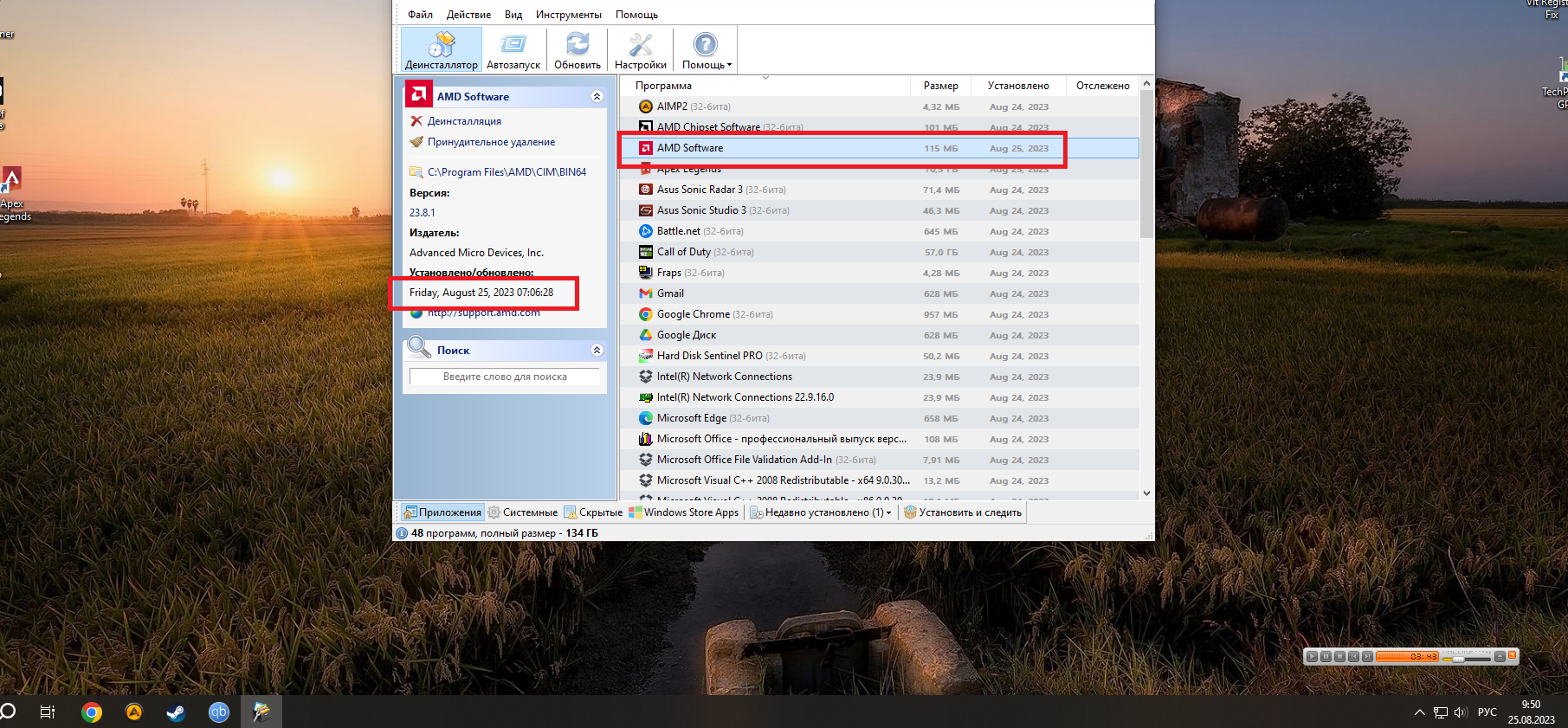Select Intel(R) Network Connections 22.9.16.0 row
Image resolution: width=1568 pixels, height=728 pixels.
879,397
